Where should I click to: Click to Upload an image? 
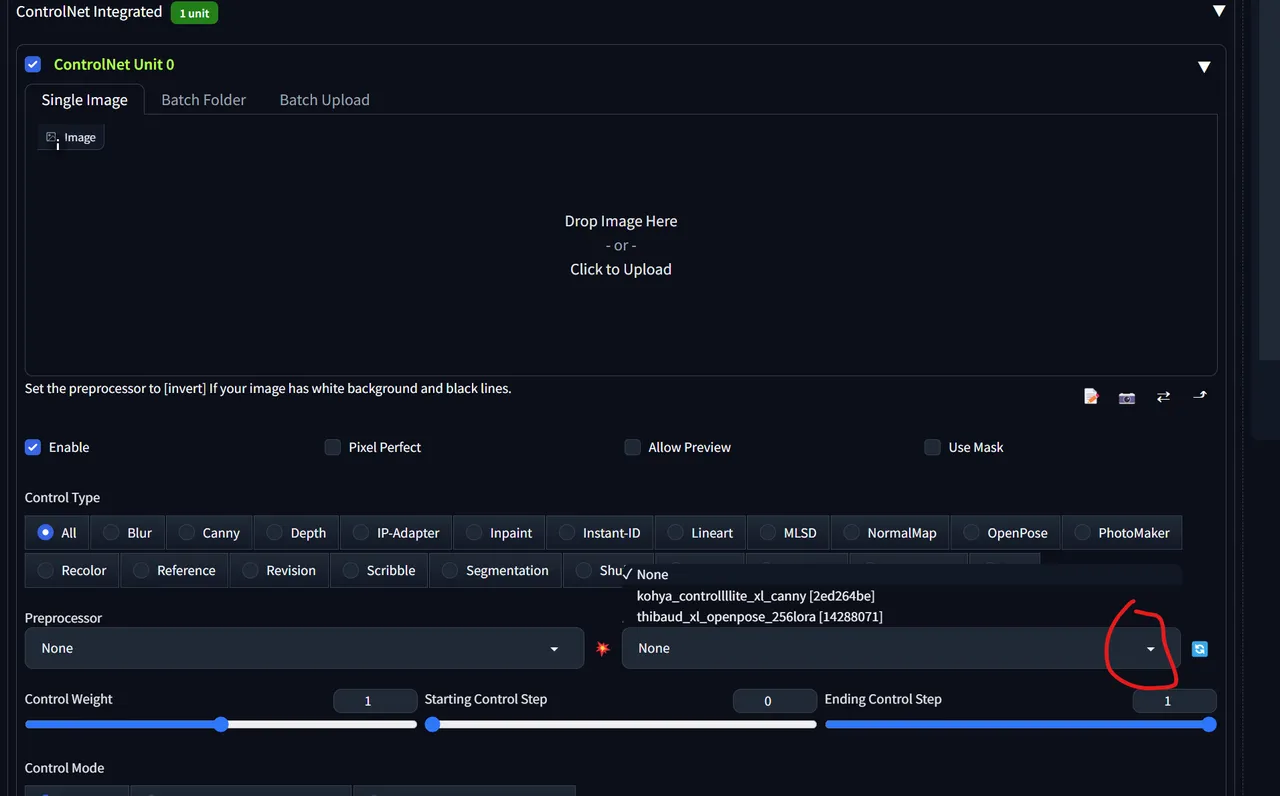point(621,269)
